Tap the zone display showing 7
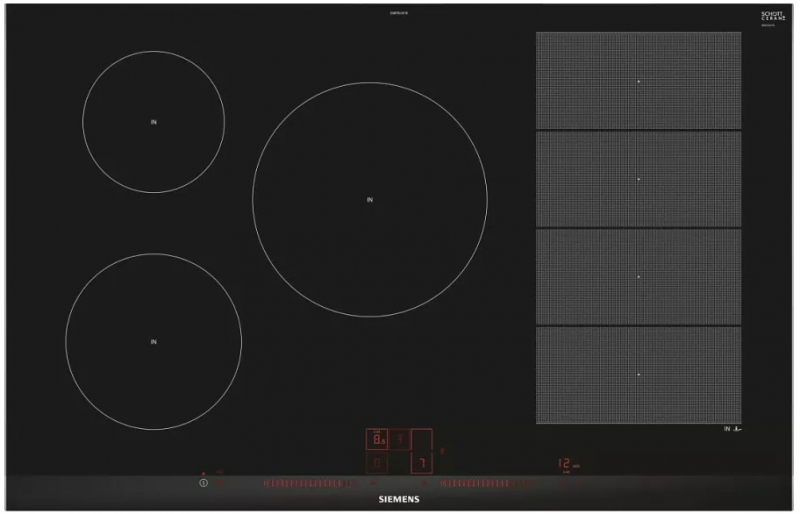The width and height of the screenshot is (800, 514). (x=422, y=463)
